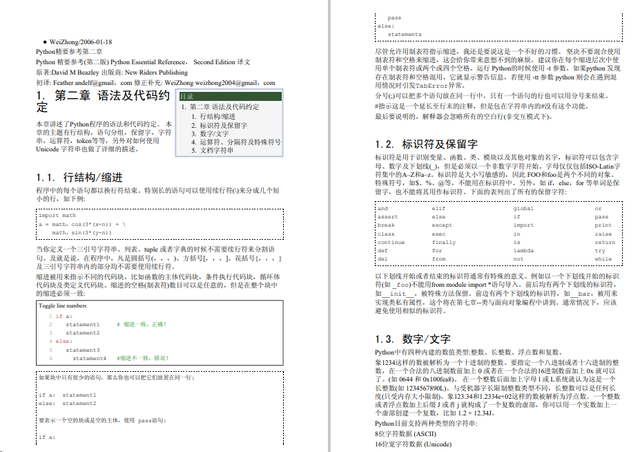Open '运算符、分隔符及特殊符号' contents entry
The height and width of the screenshot is (452, 640).
pos(240,142)
